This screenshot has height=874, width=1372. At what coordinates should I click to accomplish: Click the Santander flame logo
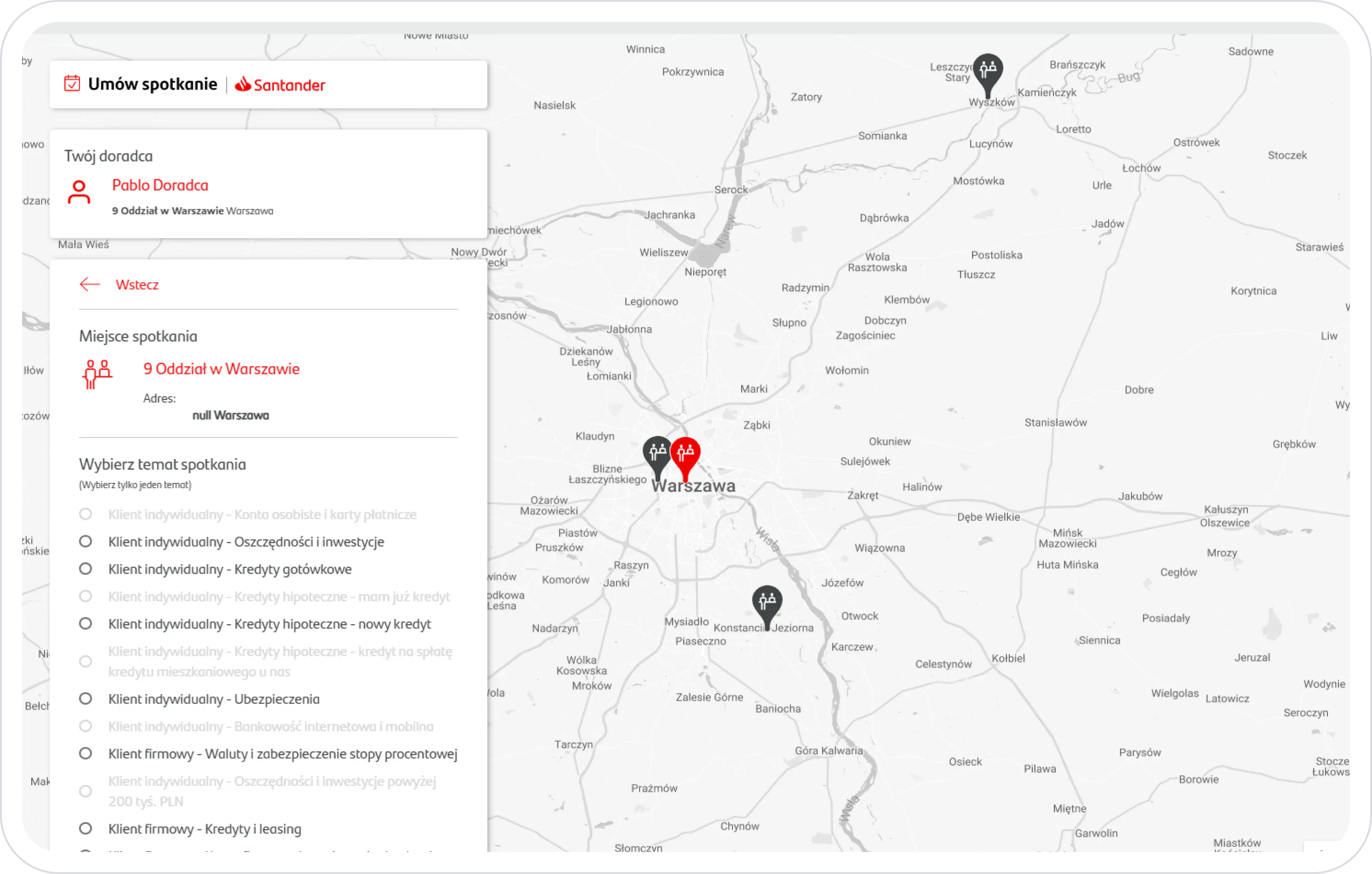[243, 84]
